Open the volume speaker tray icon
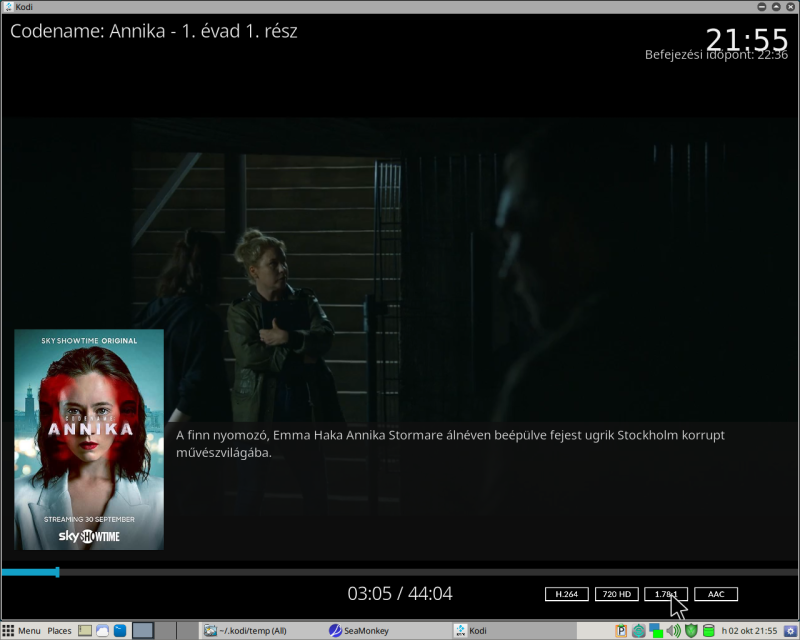This screenshot has width=800, height=640. [x=673, y=631]
